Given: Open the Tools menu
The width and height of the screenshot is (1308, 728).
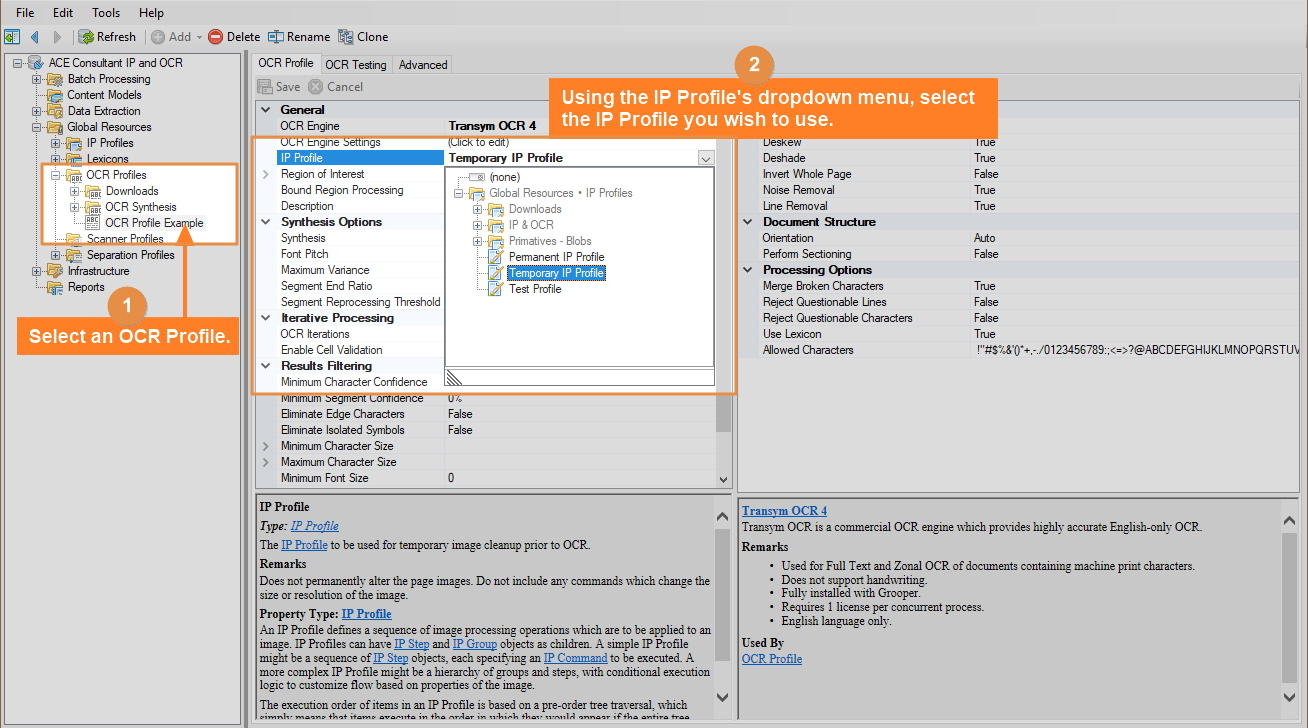Looking at the screenshot, I should [x=106, y=13].
